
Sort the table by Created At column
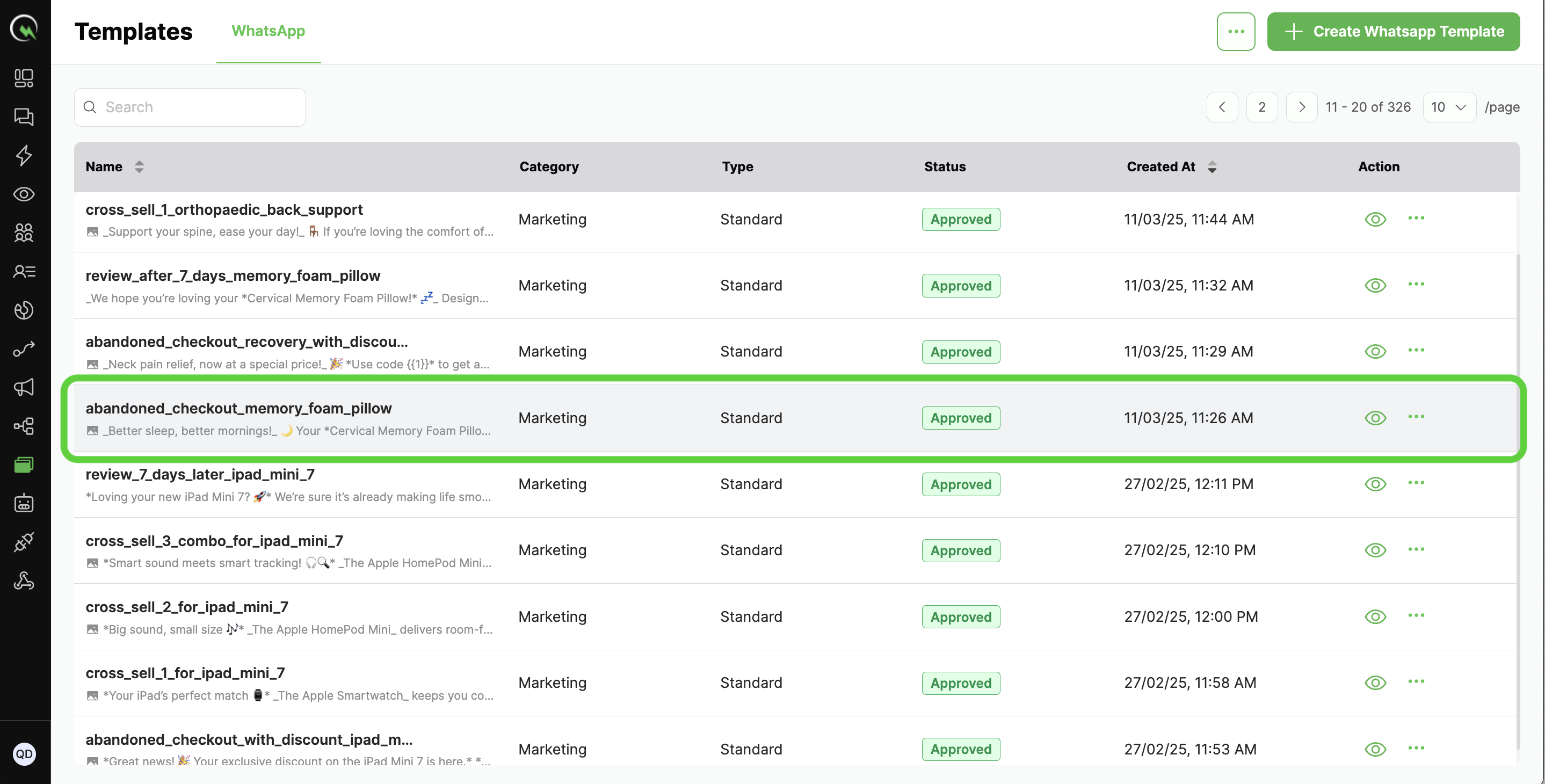(1212, 167)
